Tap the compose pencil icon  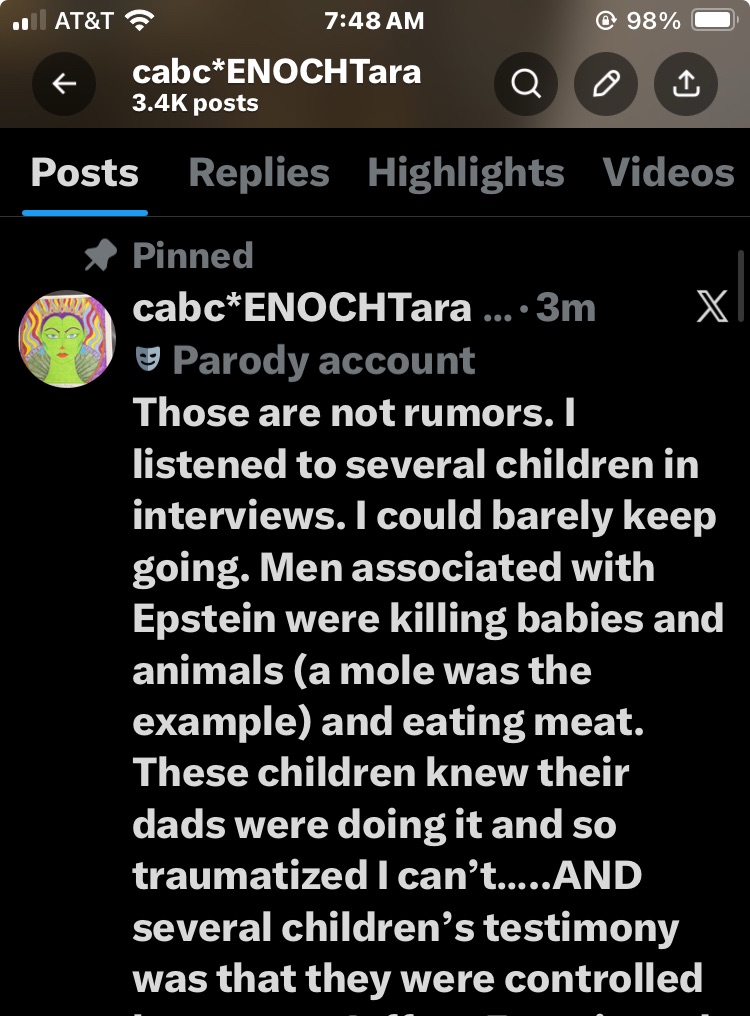click(606, 85)
